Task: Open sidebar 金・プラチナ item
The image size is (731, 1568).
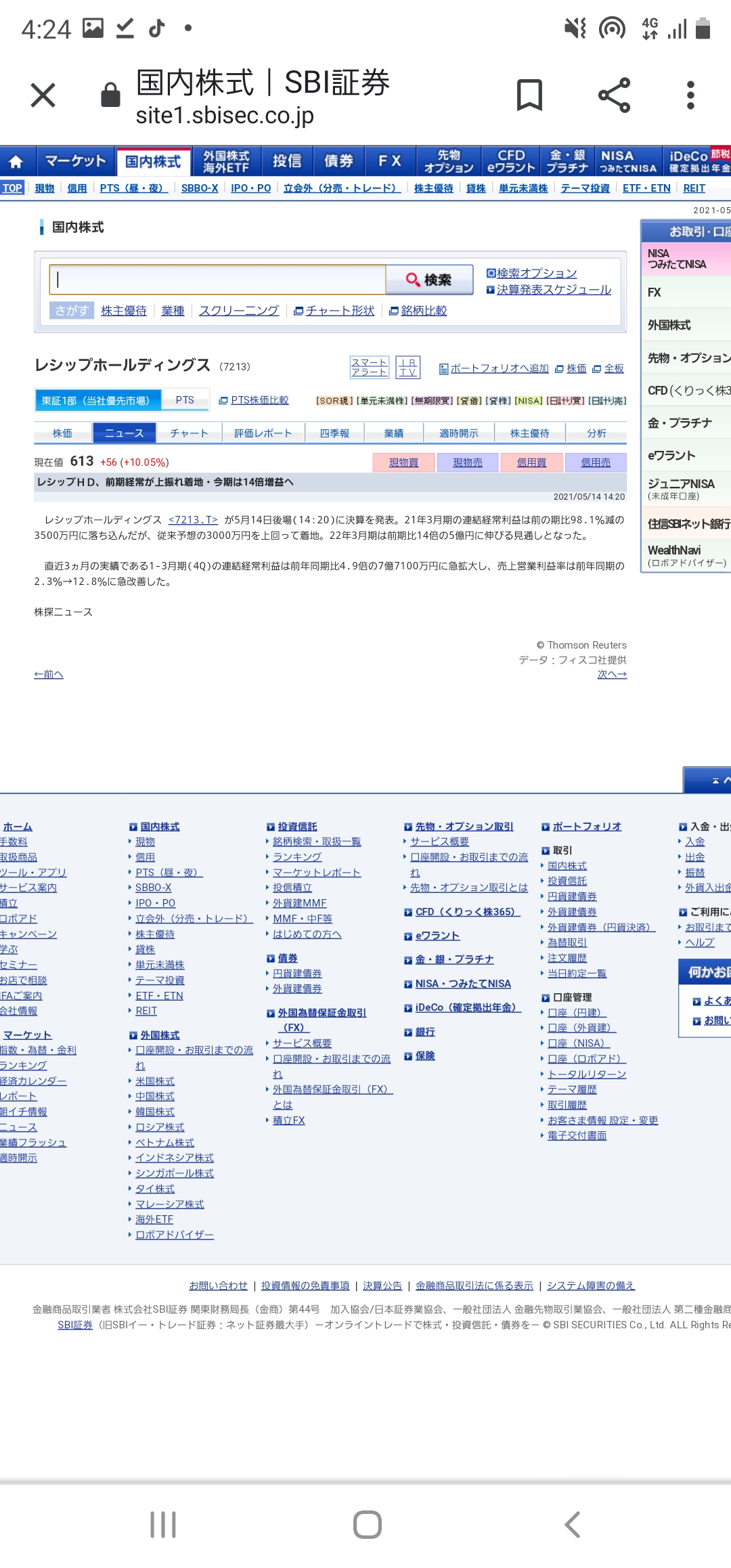Action: pyautogui.click(x=686, y=423)
